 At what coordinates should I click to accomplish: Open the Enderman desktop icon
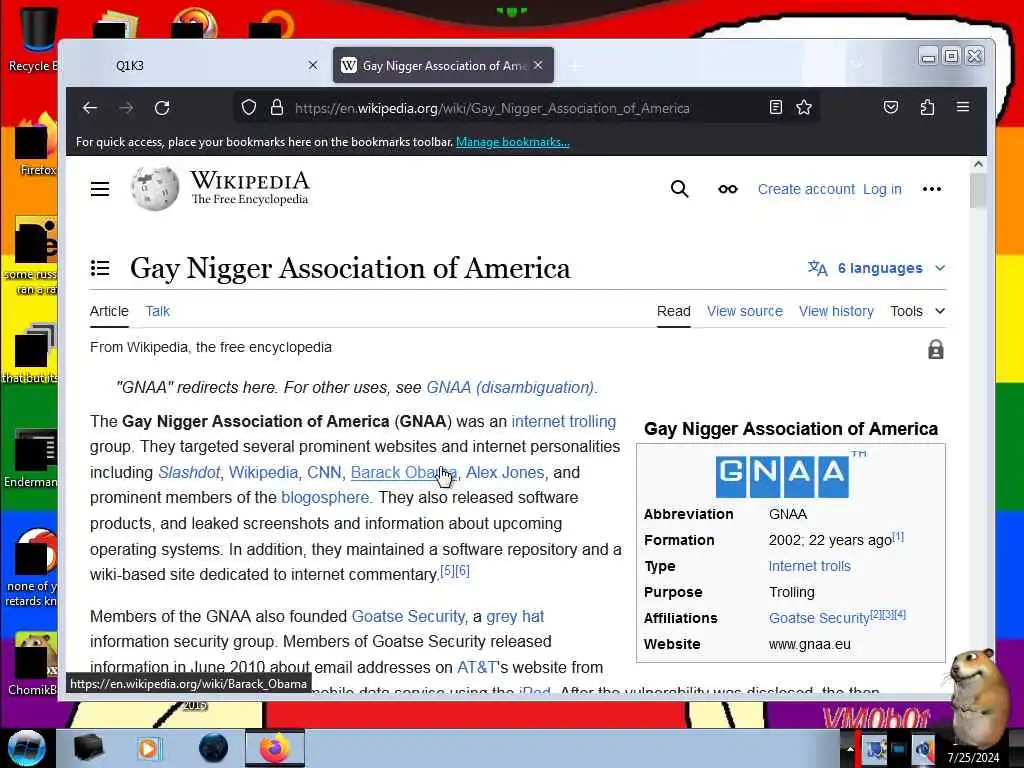(33, 458)
